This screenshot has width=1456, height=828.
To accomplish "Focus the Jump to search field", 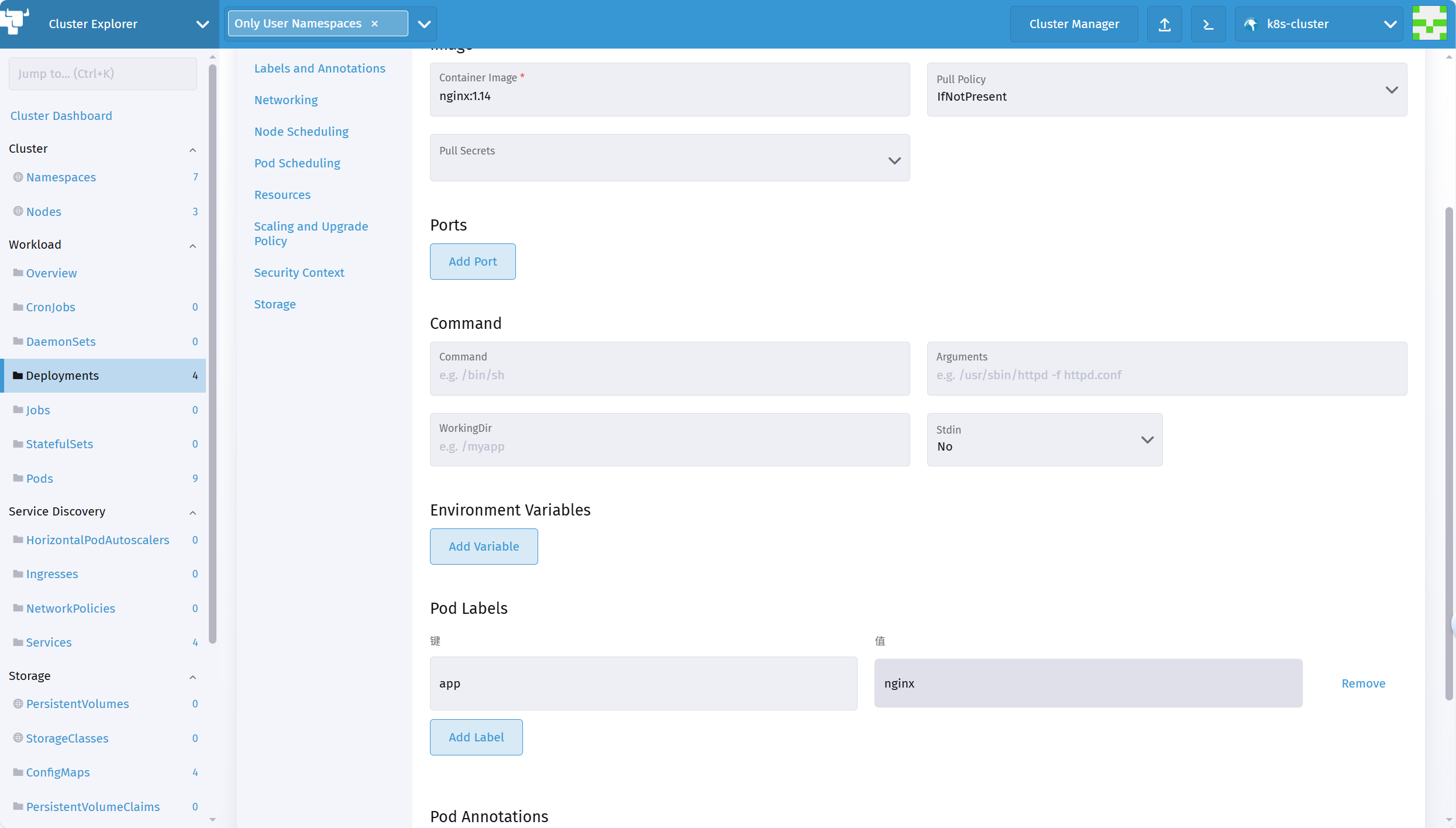I will click(103, 74).
